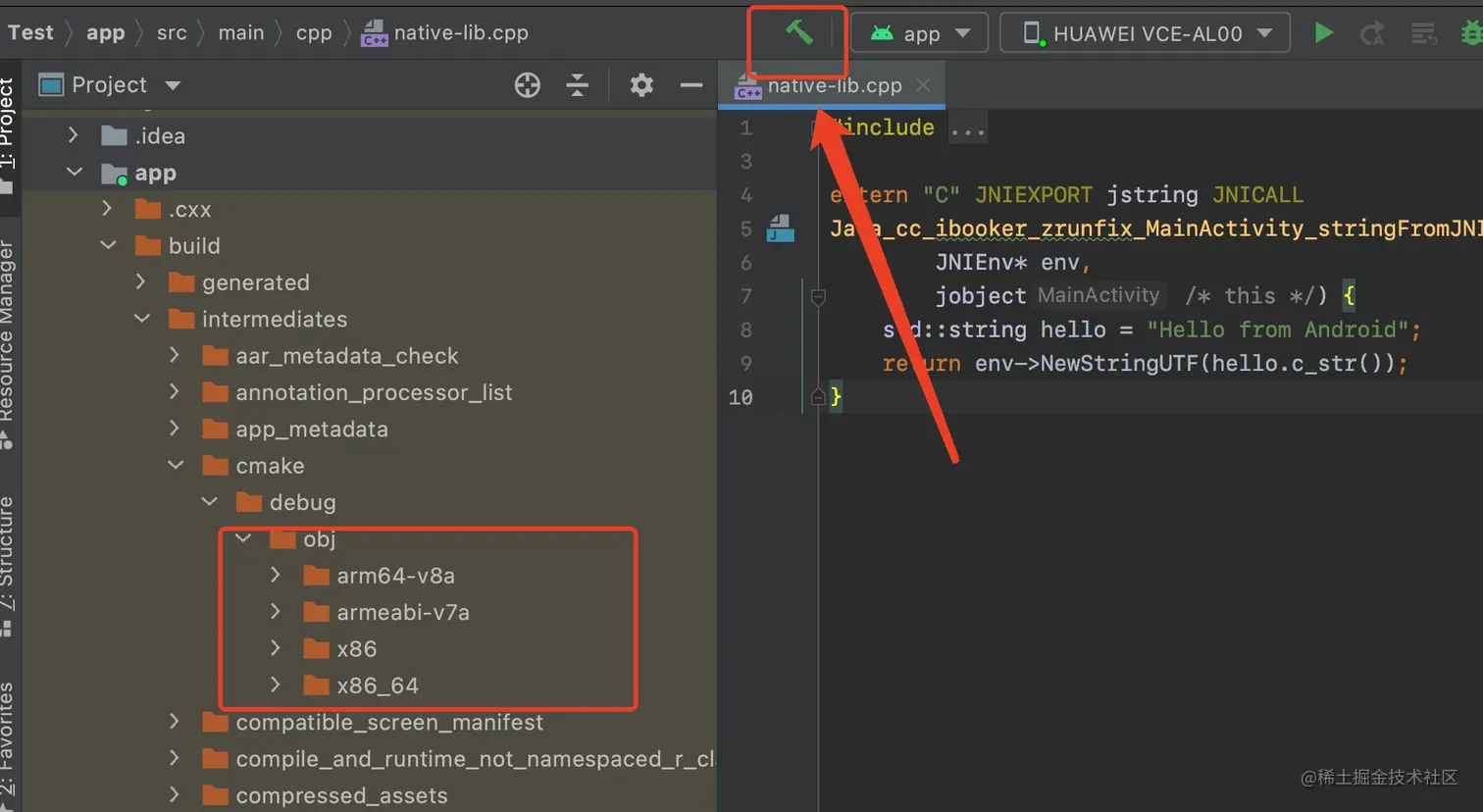
Task: Expand the .cxx folder
Action: click(107, 209)
